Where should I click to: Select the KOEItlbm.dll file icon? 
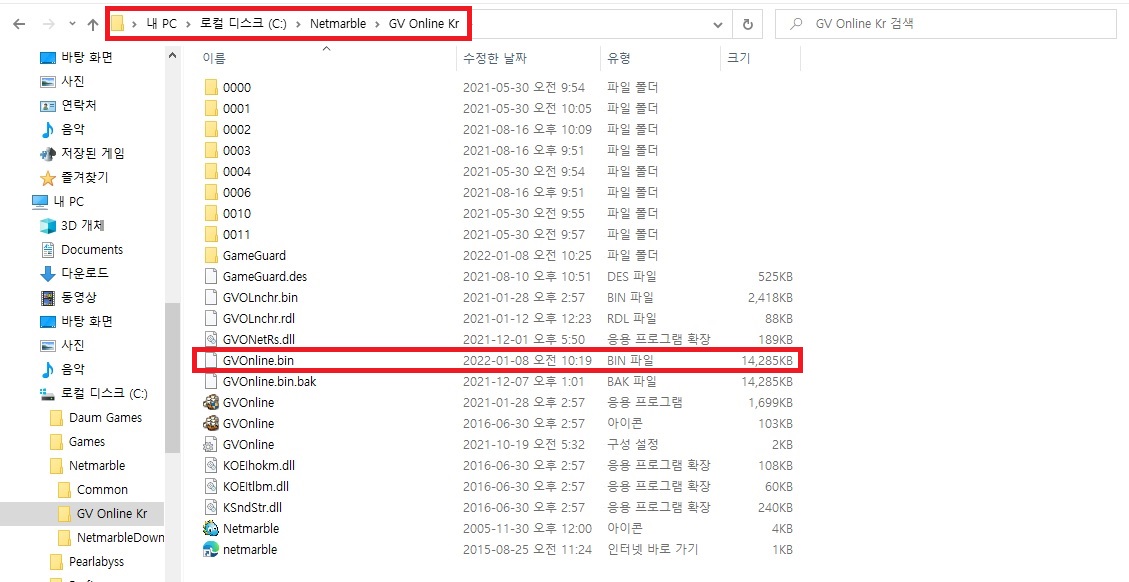coord(211,486)
